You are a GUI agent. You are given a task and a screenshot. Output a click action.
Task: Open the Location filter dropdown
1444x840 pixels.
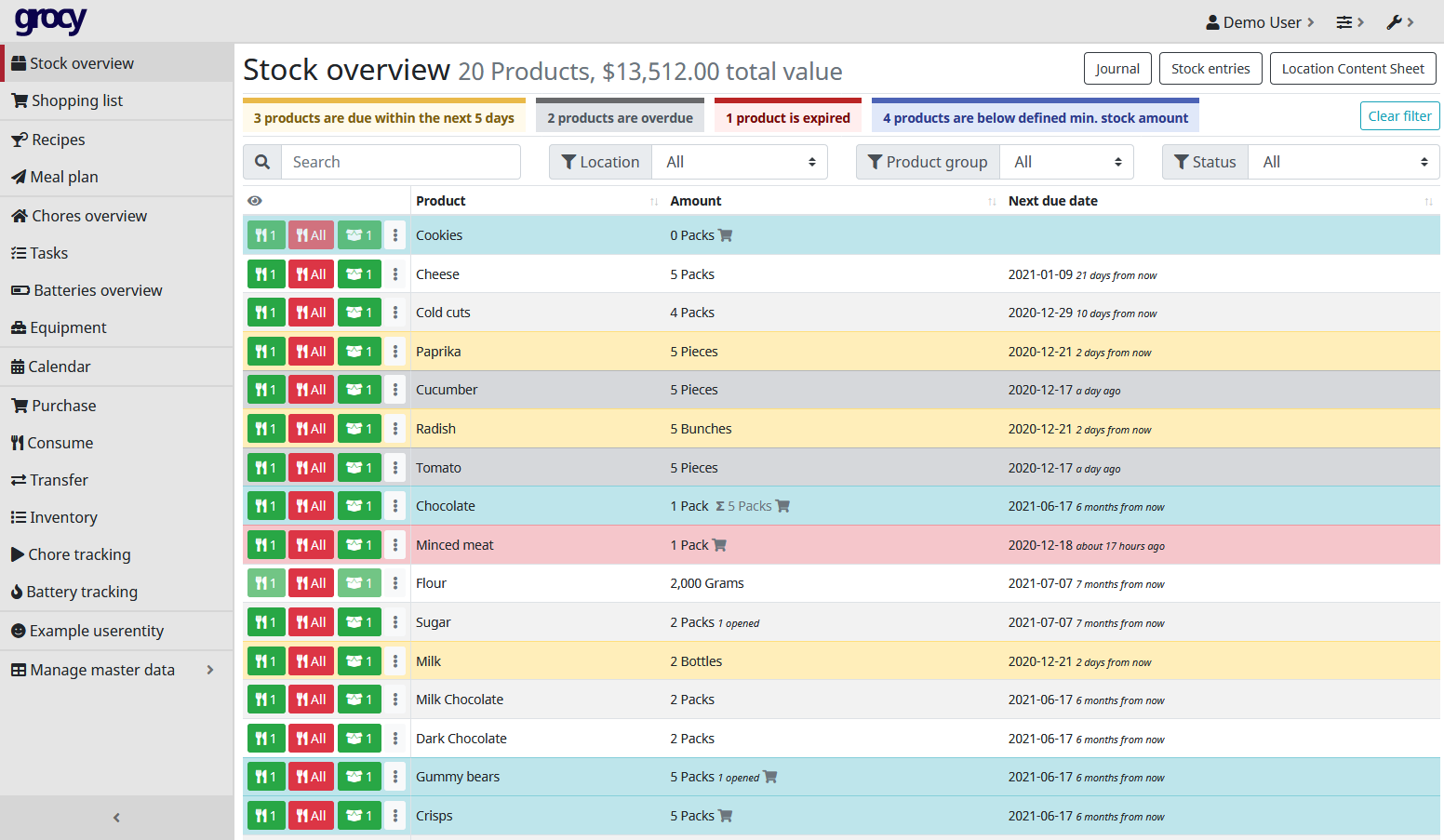[739, 162]
